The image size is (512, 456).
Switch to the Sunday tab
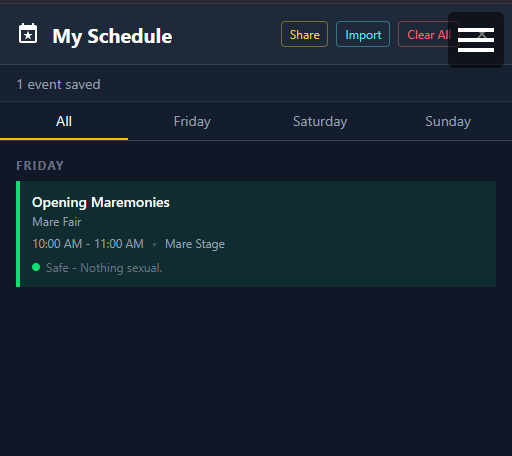448,121
